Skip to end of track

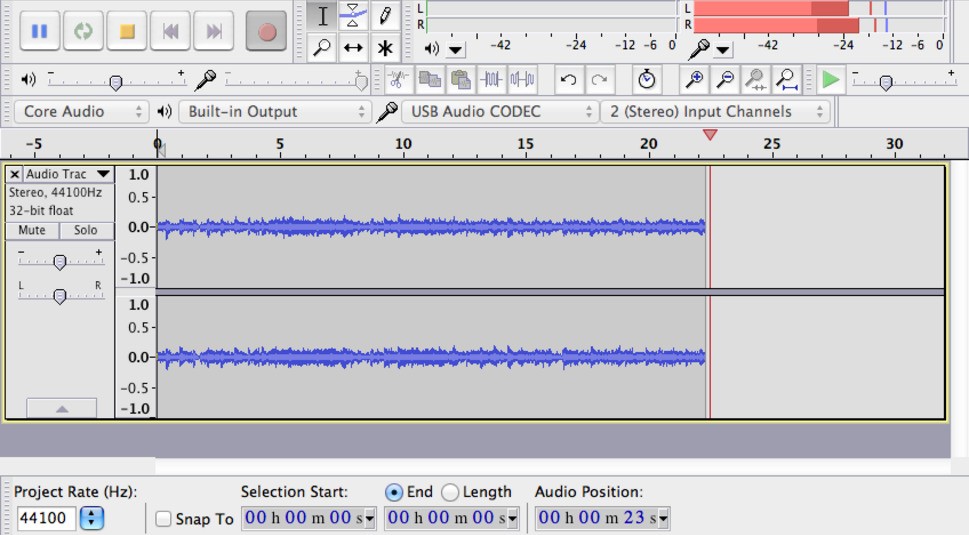pyautogui.click(x=214, y=31)
